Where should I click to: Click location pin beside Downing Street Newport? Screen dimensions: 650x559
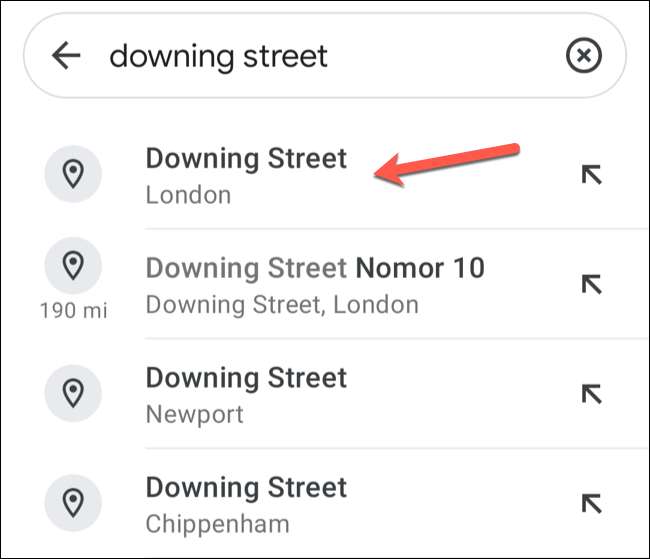click(x=73, y=394)
